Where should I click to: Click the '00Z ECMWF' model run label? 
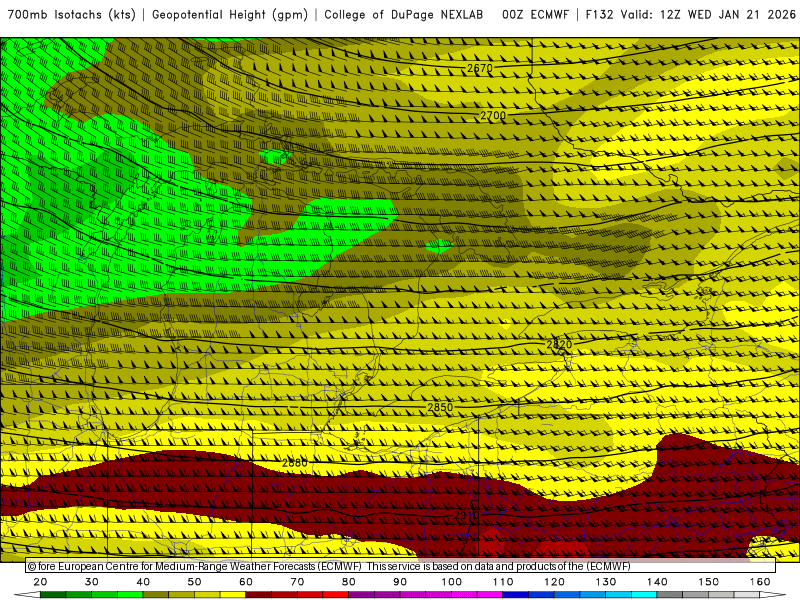click(x=535, y=15)
